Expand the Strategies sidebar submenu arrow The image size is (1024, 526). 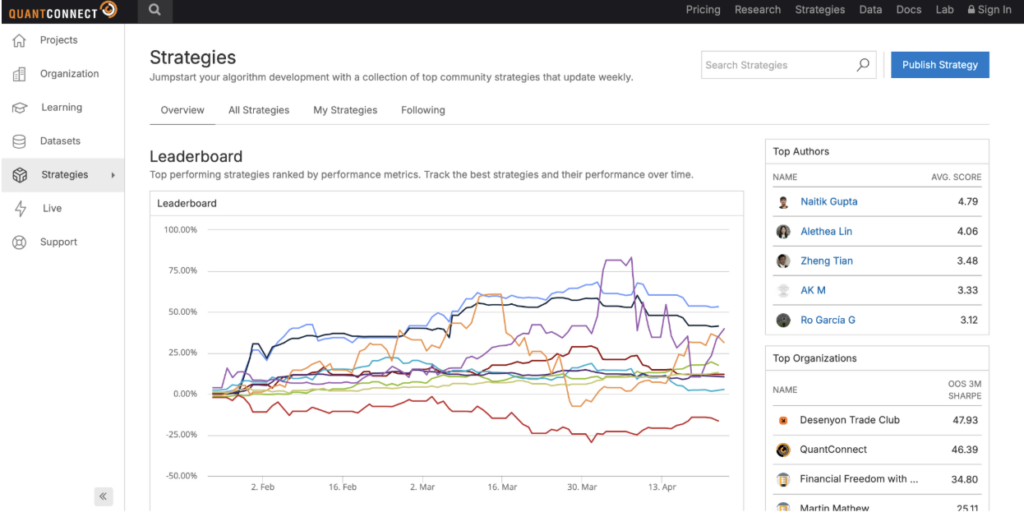(113, 175)
